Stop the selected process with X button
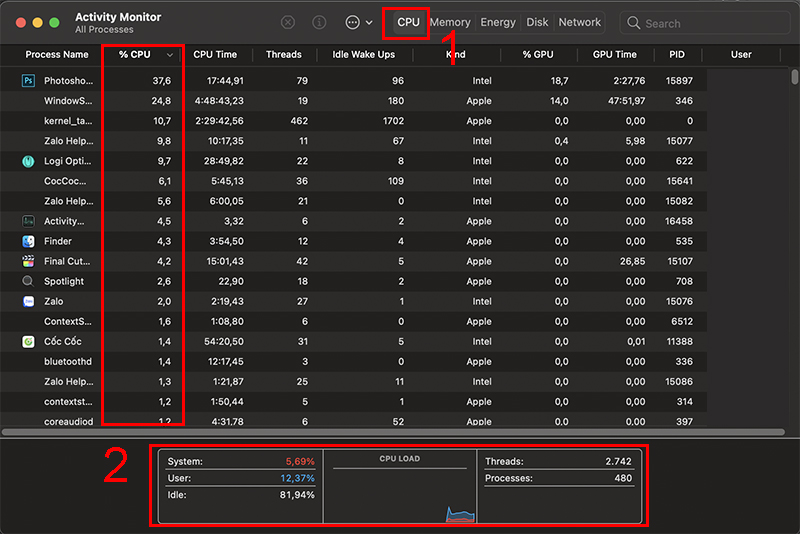This screenshot has width=800, height=534. tap(288, 22)
